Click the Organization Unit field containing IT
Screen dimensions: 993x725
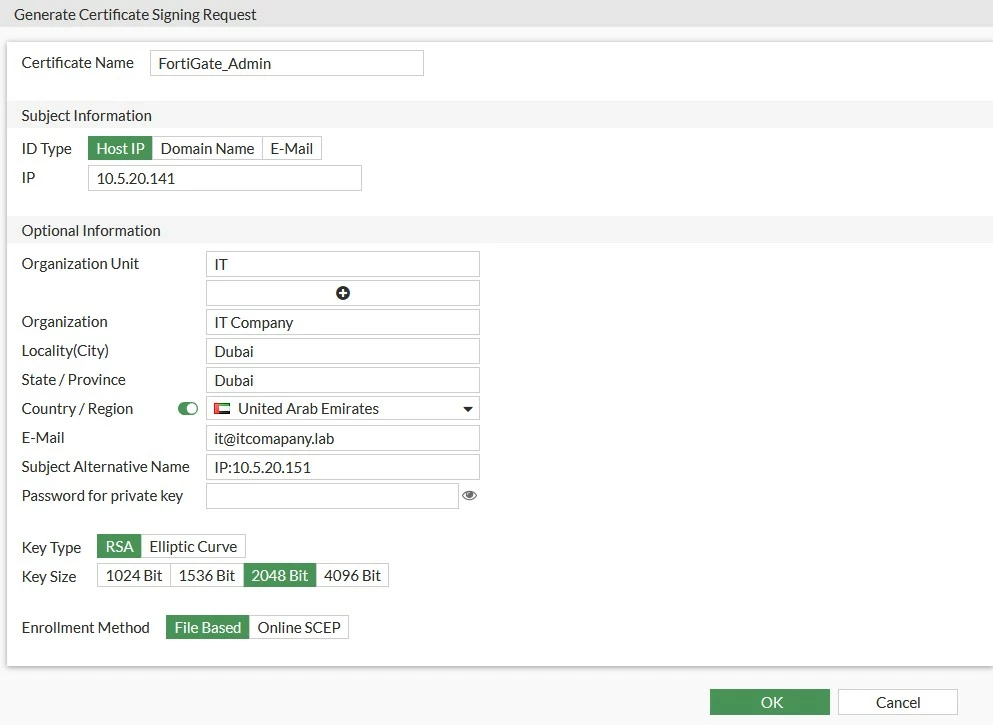coord(343,265)
